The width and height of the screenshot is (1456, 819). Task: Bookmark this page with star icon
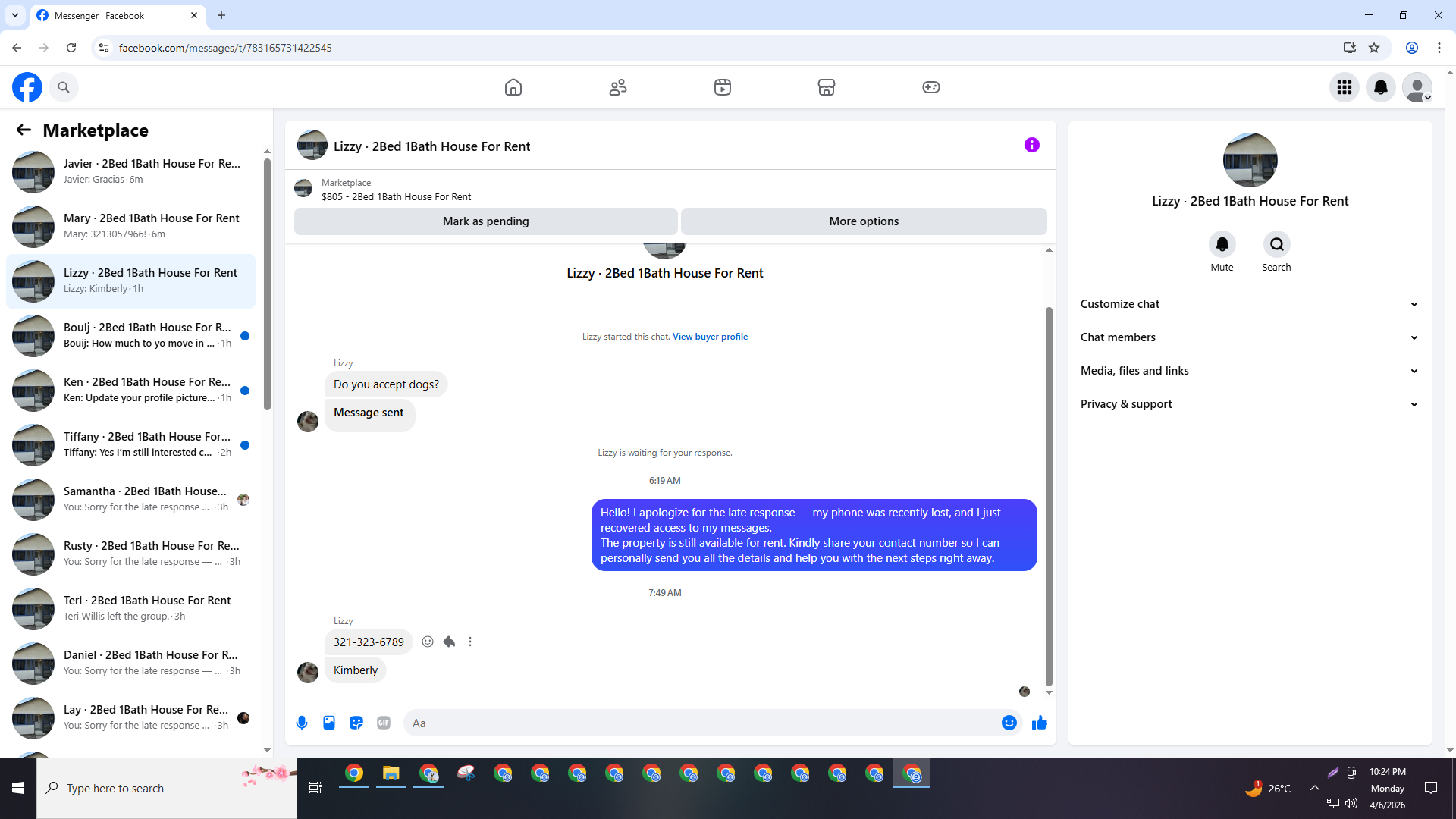click(1374, 48)
